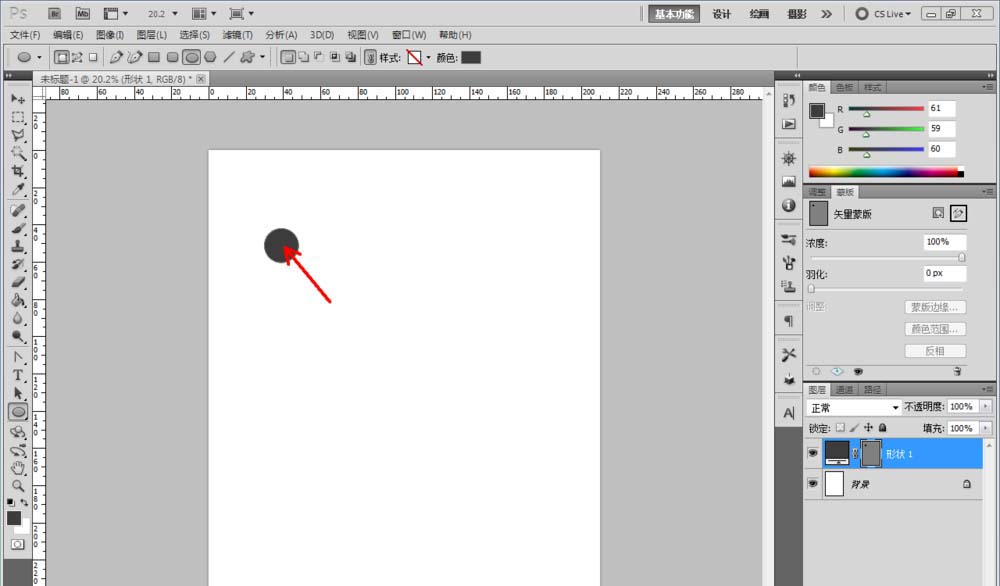Enable Fill Pixels mode in options bar

pos(93,57)
